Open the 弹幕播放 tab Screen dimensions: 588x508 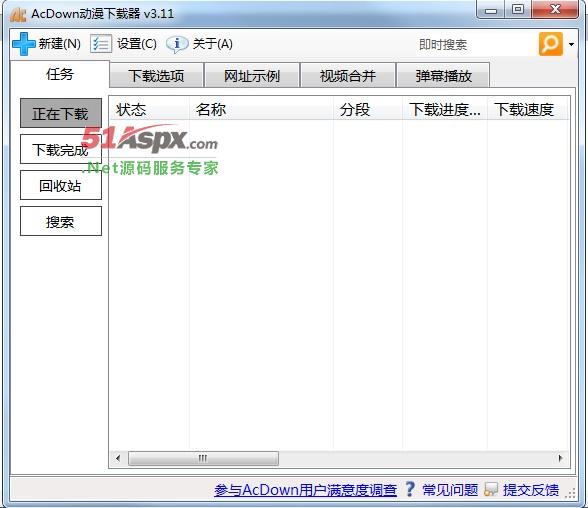pyautogui.click(x=443, y=76)
